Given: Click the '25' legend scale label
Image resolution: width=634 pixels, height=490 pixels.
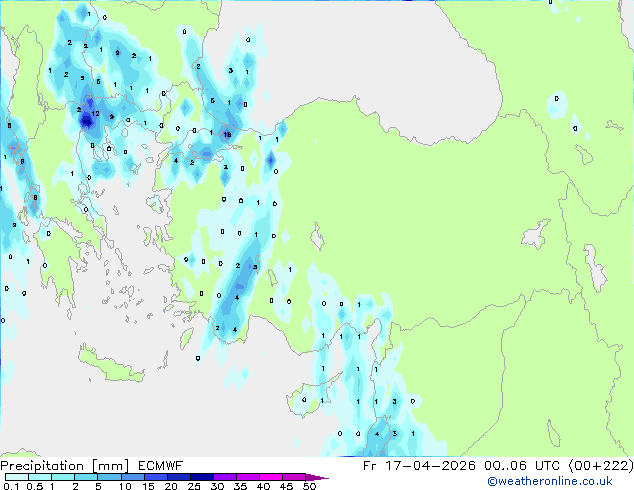Looking at the screenshot, I should [x=194, y=486].
